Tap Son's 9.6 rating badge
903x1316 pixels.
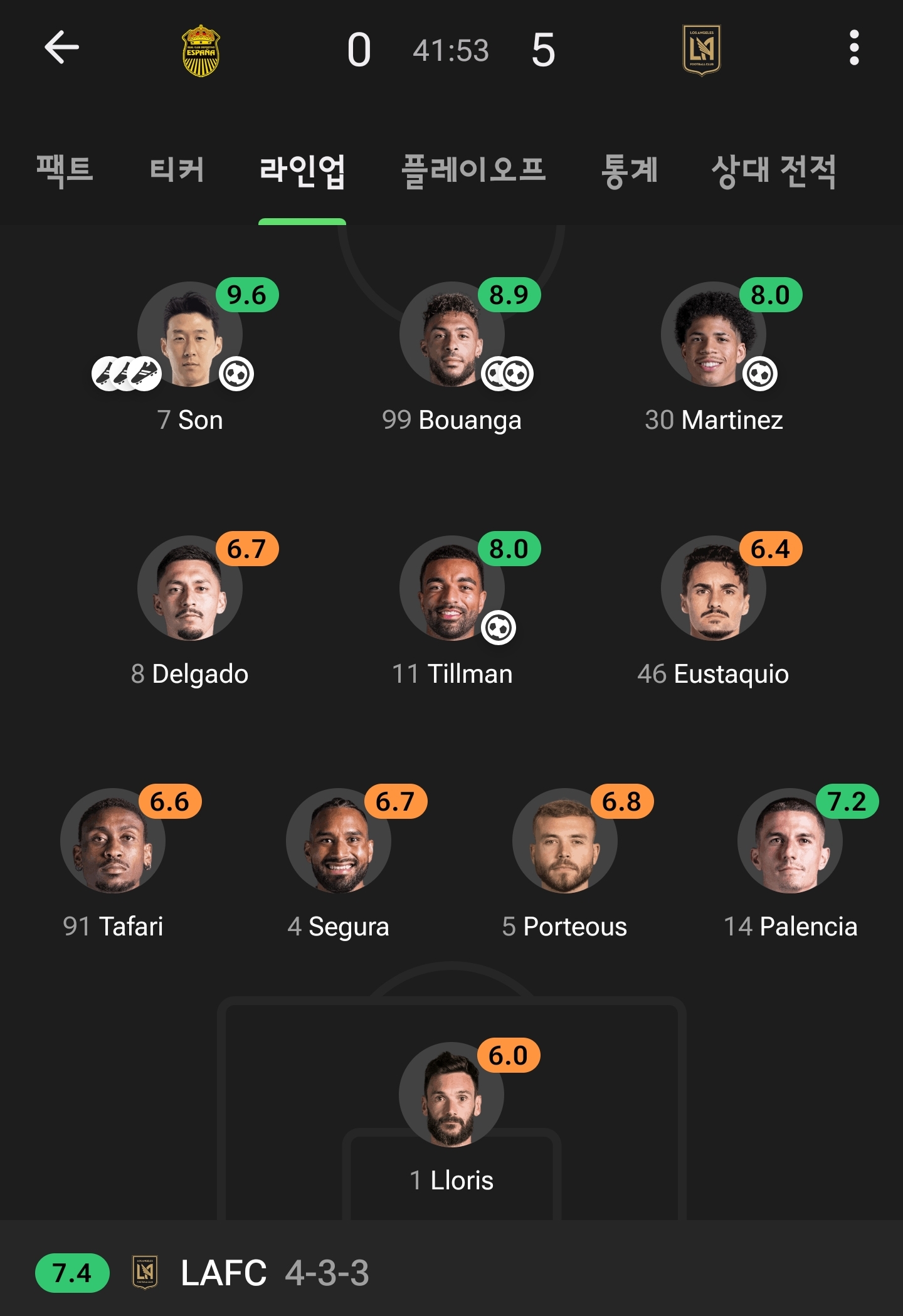247,295
